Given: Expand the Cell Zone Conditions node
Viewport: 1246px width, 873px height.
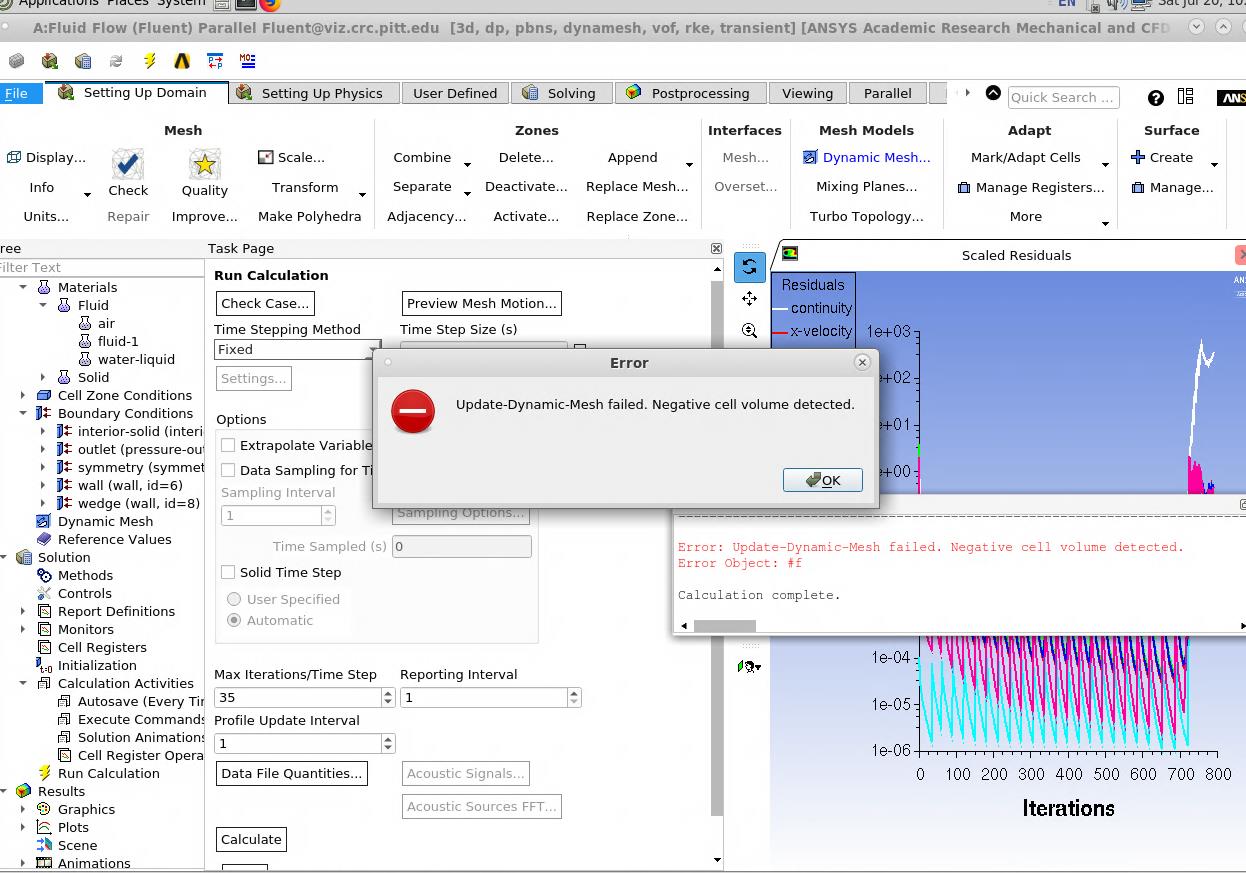Looking at the screenshot, I should pyautogui.click(x=23, y=395).
